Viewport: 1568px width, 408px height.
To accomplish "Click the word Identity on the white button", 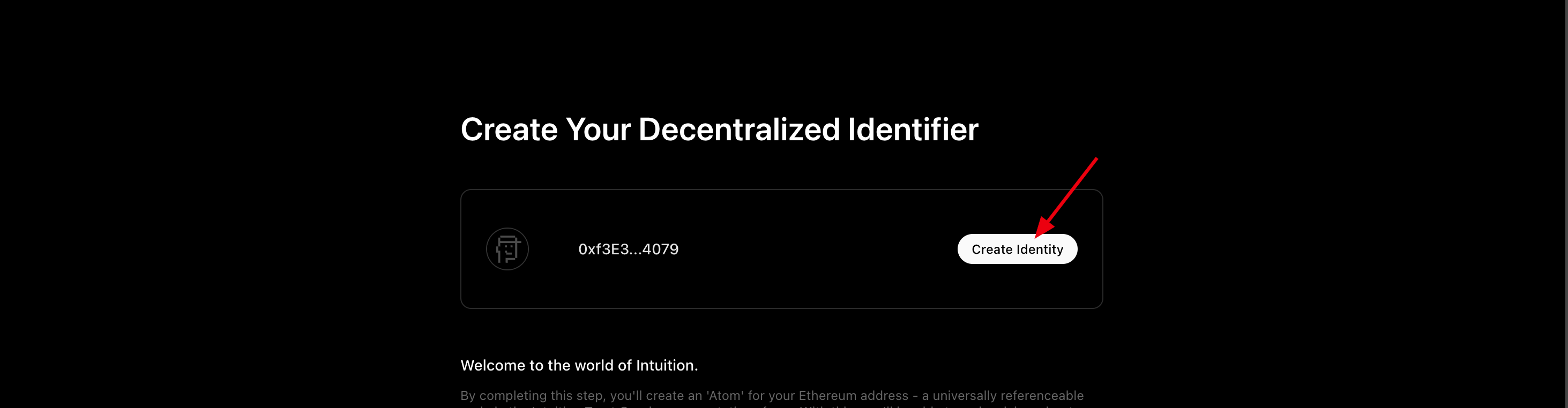I will [x=1040, y=250].
